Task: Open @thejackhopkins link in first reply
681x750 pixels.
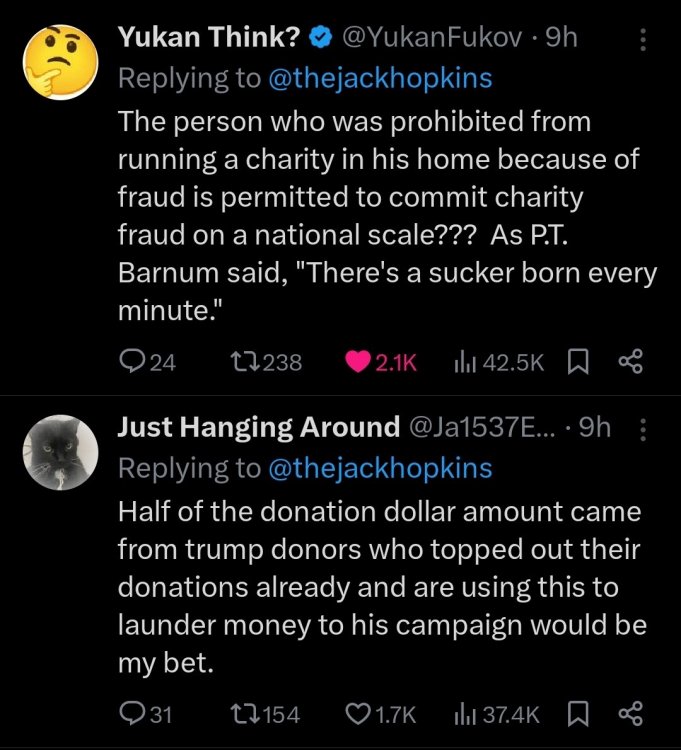Action: (x=380, y=79)
